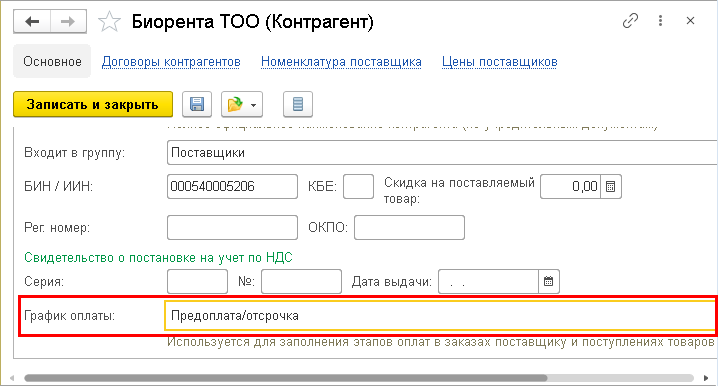Screen dimensions: 718x386
Task: Open Договоры контрагентов link
Action: click(x=171, y=62)
